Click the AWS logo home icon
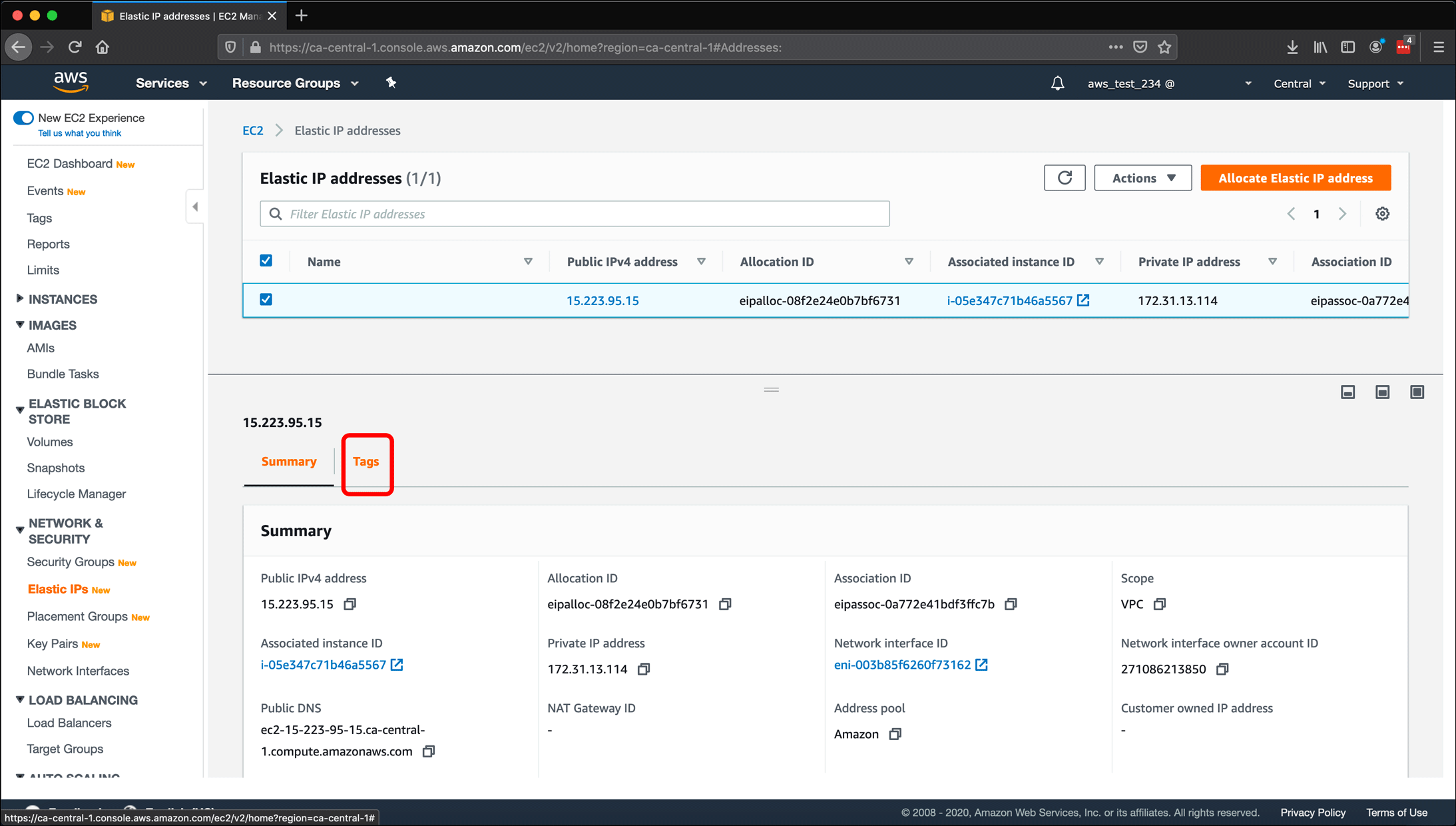Image resolution: width=1456 pixels, height=826 pixels. click(x=71, y=83)
